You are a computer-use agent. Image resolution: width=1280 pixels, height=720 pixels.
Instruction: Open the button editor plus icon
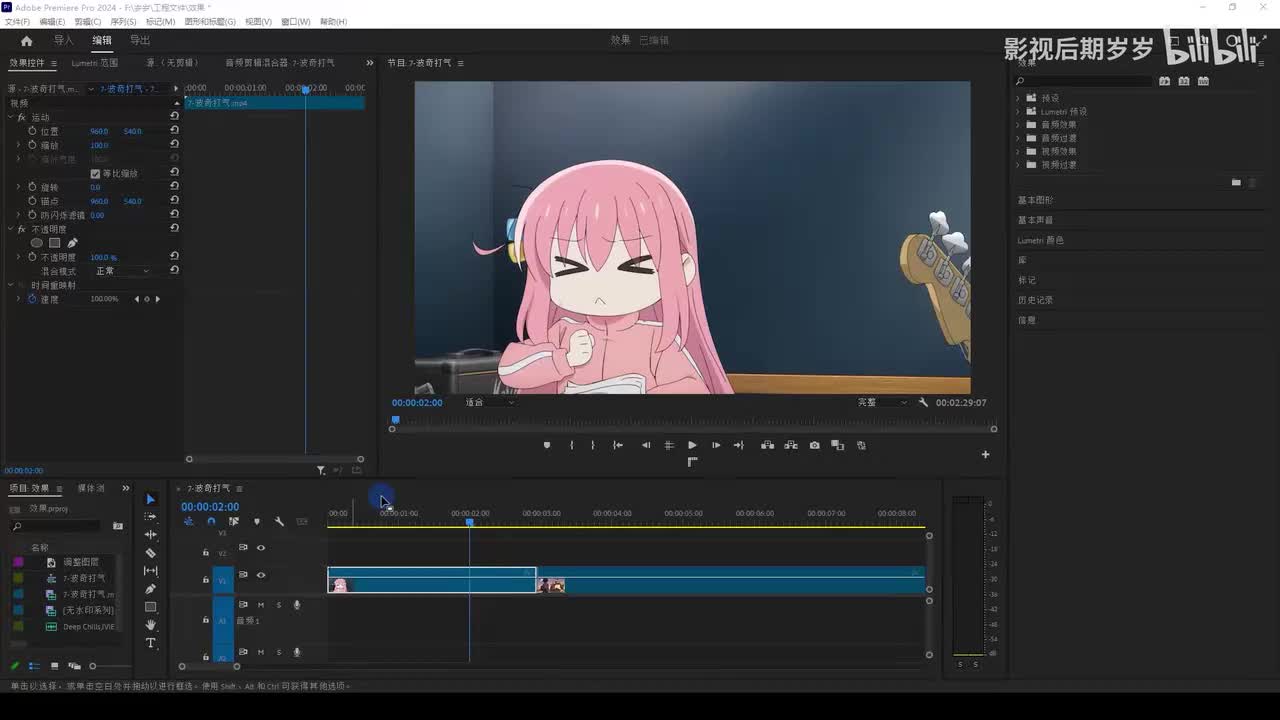(x=985, y=454)
